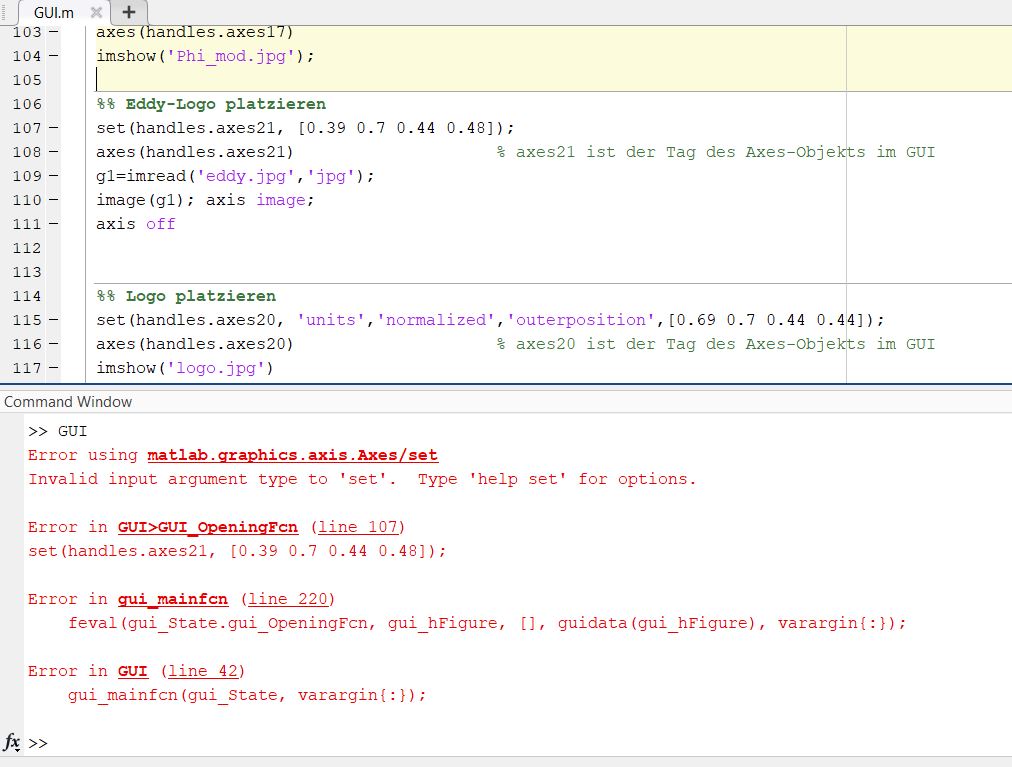Image resolution: width=1012 pixels, height=767 pixels.
Task: Open a new editor tab with plus button
Action: click(129, 13)
